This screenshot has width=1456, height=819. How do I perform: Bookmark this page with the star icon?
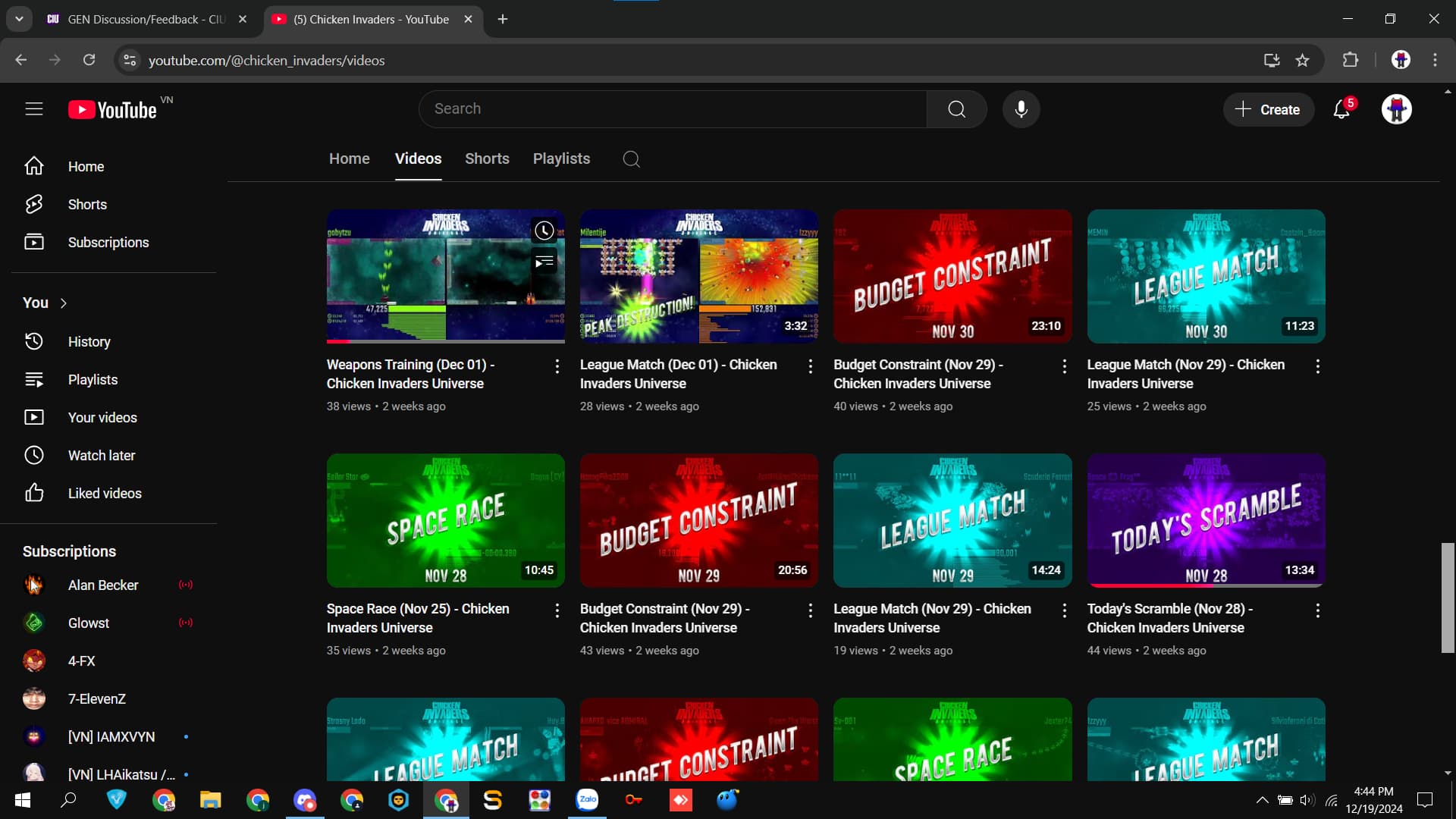click(1302, 61)
